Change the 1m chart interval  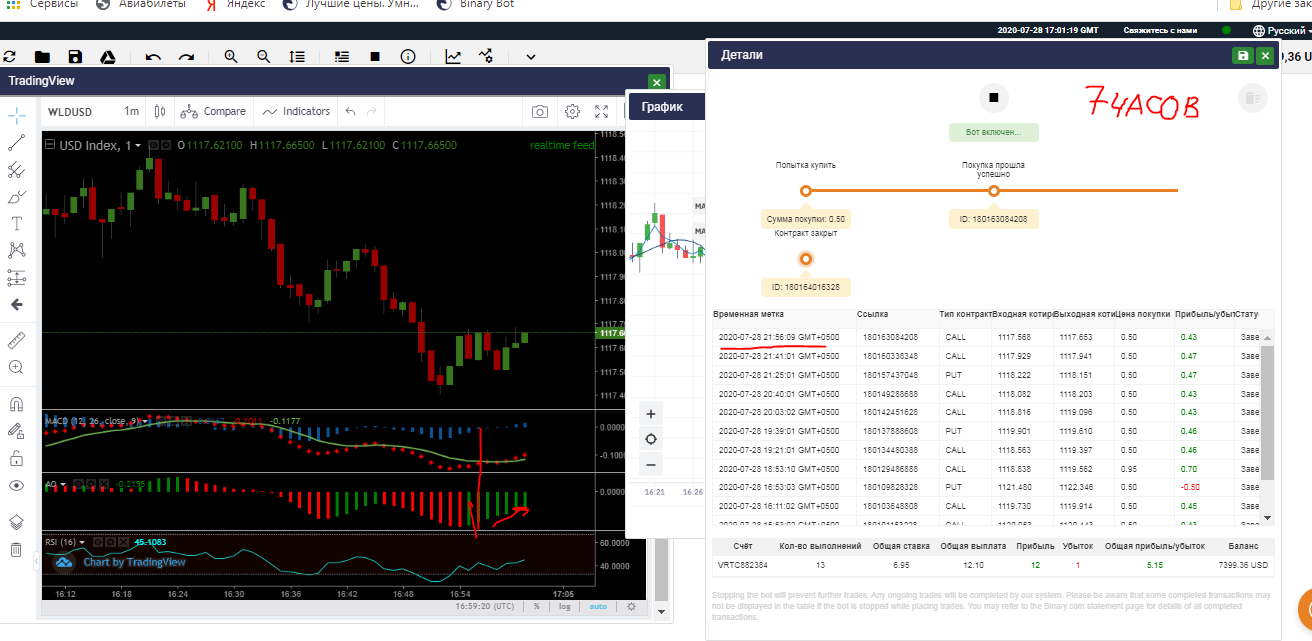pyautogui.click(x=131, y=112)
